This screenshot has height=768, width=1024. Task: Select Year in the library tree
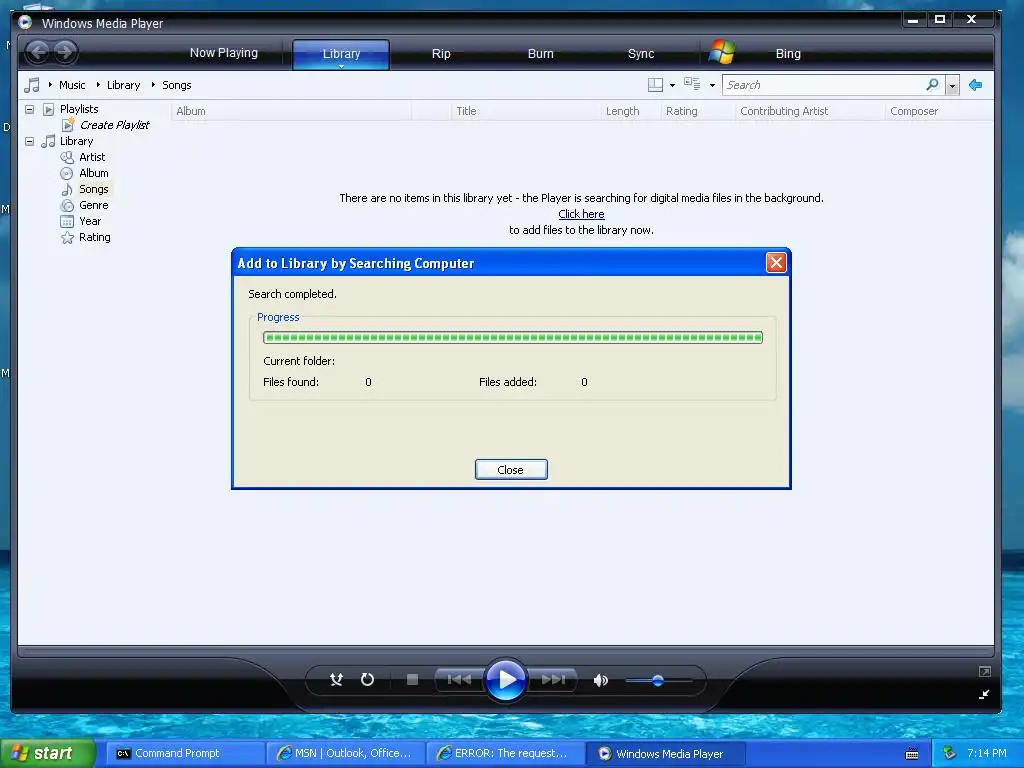point(90,221)
